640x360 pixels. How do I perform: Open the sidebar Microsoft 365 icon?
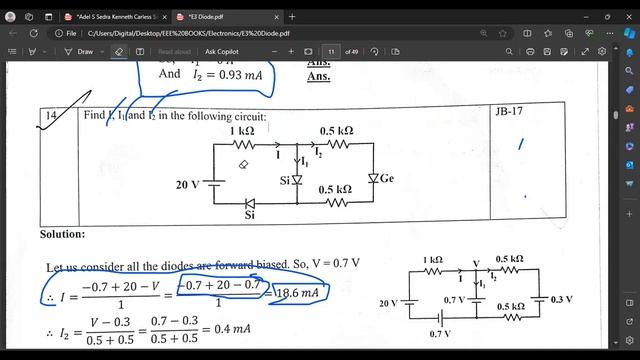coord(629,146)
